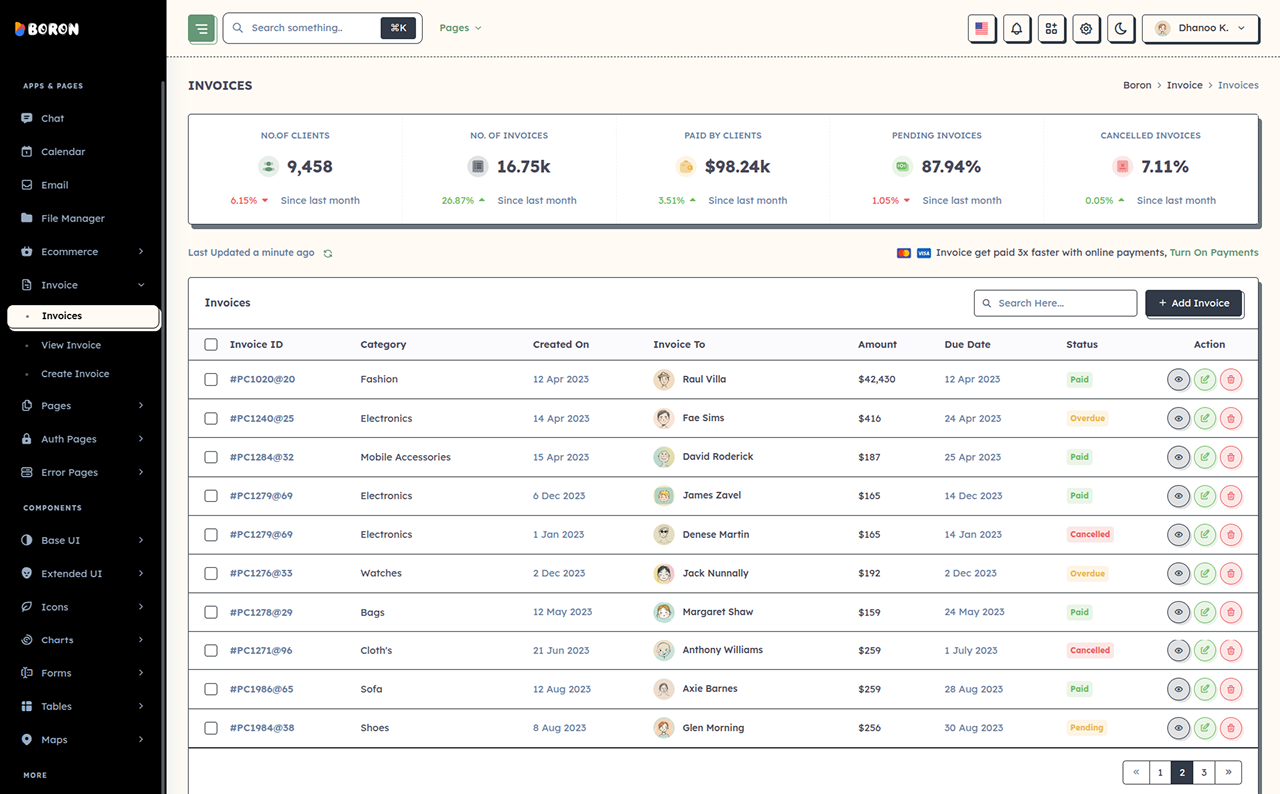This screenshot has width=1280, height=794.
Task: Click the Turn On Payments link
Action: coord(1214,253)
